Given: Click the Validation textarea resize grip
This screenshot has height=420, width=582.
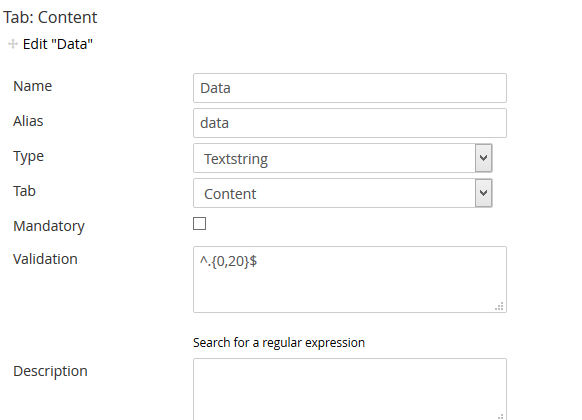Looking at the screenshot, I should coord(500,306).
